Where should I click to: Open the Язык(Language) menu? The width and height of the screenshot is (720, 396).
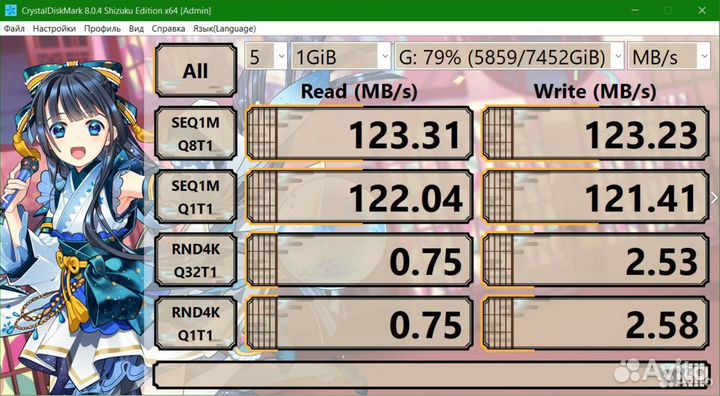225,28
